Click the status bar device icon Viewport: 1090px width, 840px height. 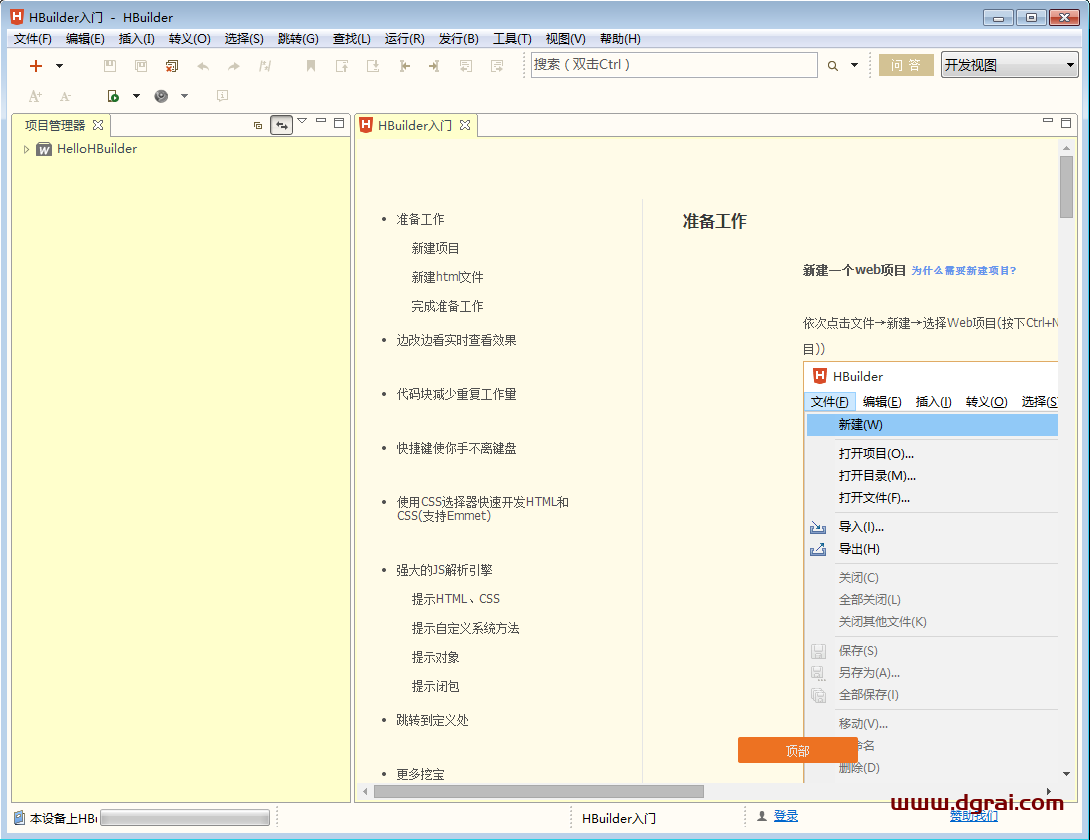coord(19,818)
